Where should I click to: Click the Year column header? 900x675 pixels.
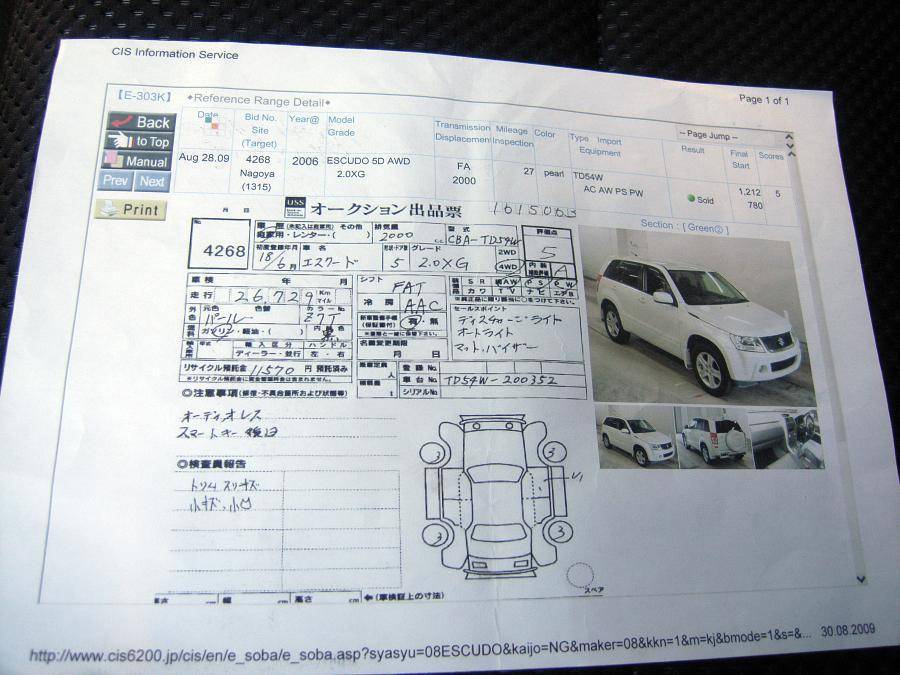click(x=304, y=119)
